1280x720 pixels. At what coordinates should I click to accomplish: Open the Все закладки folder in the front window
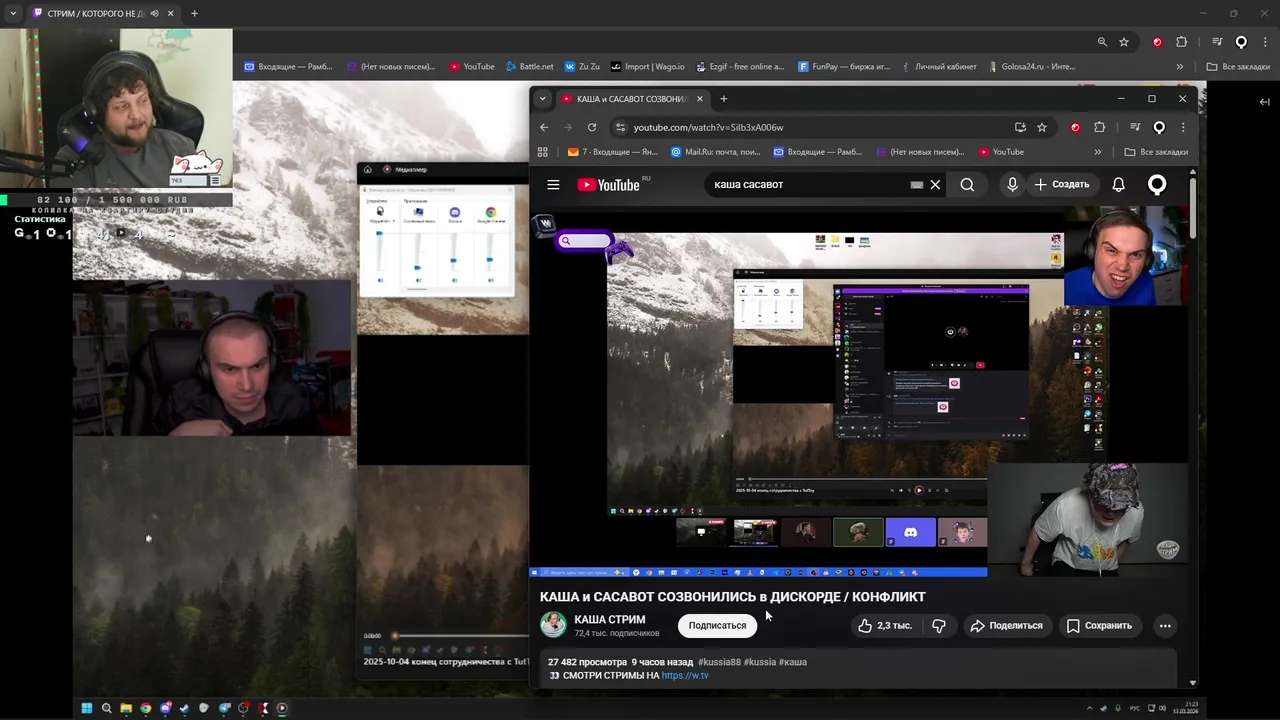[x=1156, y=152]
